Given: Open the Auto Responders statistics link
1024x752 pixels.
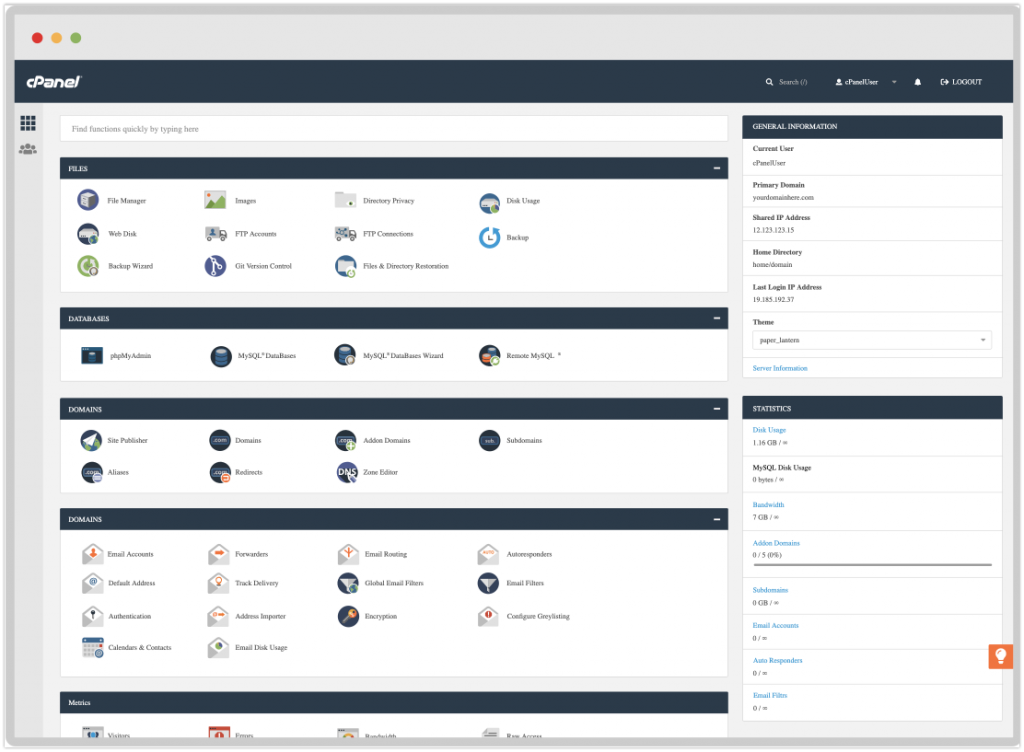Looking at the screenshot, I should tap(777, 661).
